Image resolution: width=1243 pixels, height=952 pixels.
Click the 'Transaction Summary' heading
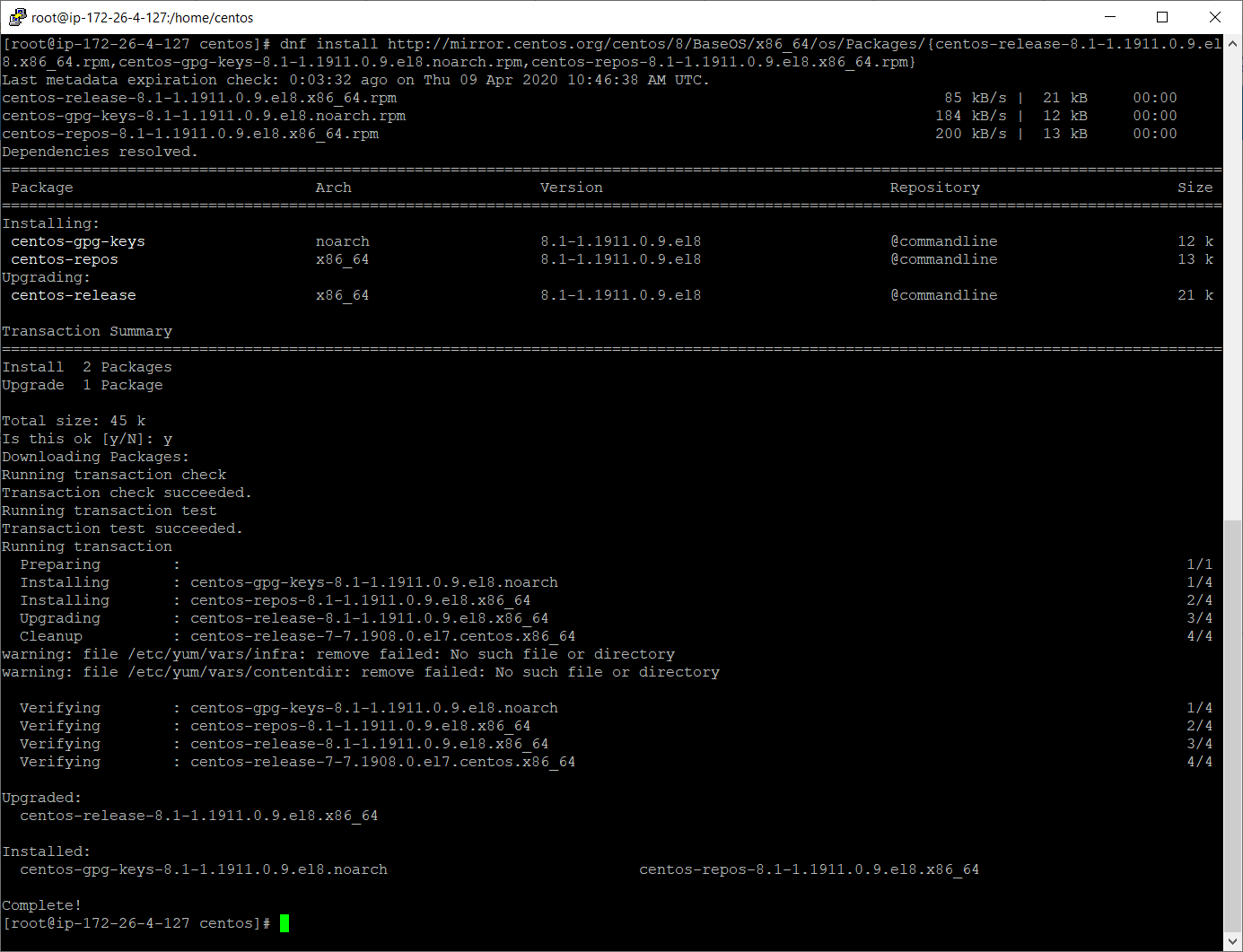(87, 331)
